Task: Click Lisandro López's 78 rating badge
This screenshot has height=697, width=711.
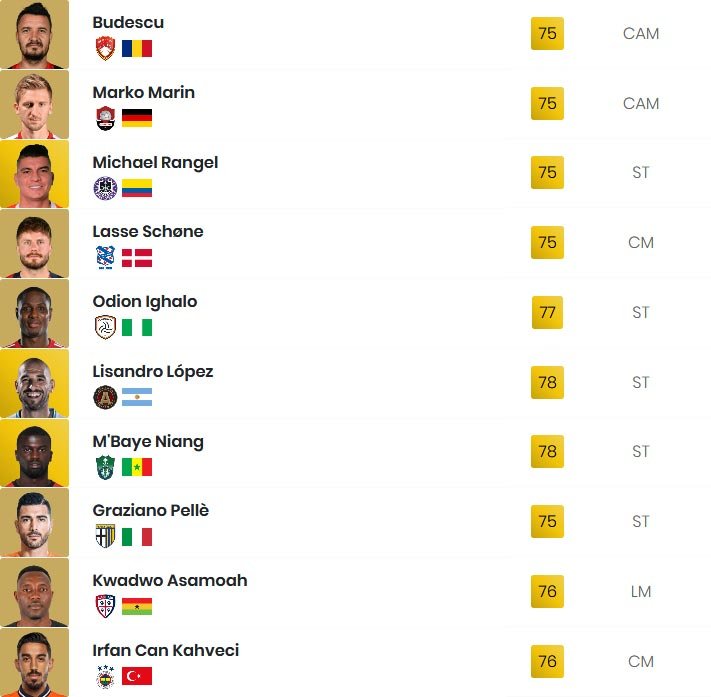Action: (547, 382)
